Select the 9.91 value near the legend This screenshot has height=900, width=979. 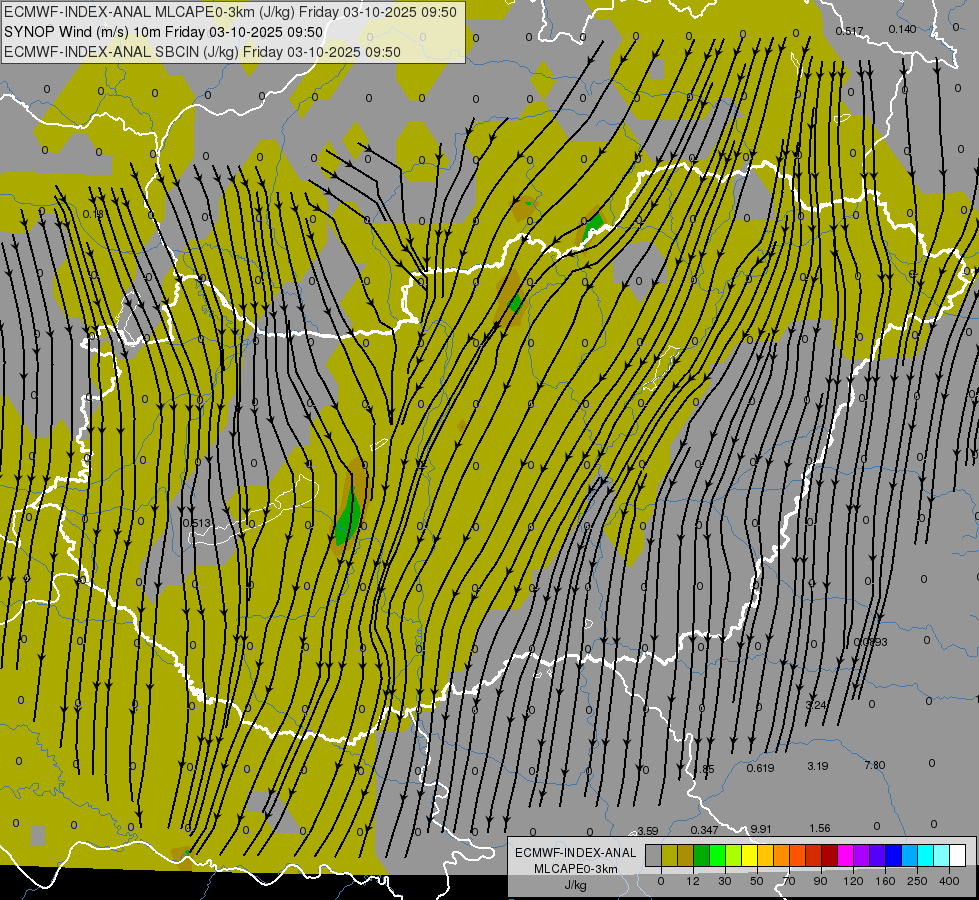point(761,829)
